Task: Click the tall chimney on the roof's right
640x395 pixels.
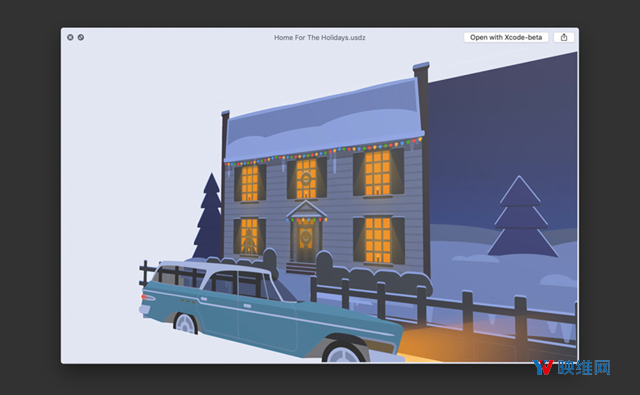Action: (422, 94)
